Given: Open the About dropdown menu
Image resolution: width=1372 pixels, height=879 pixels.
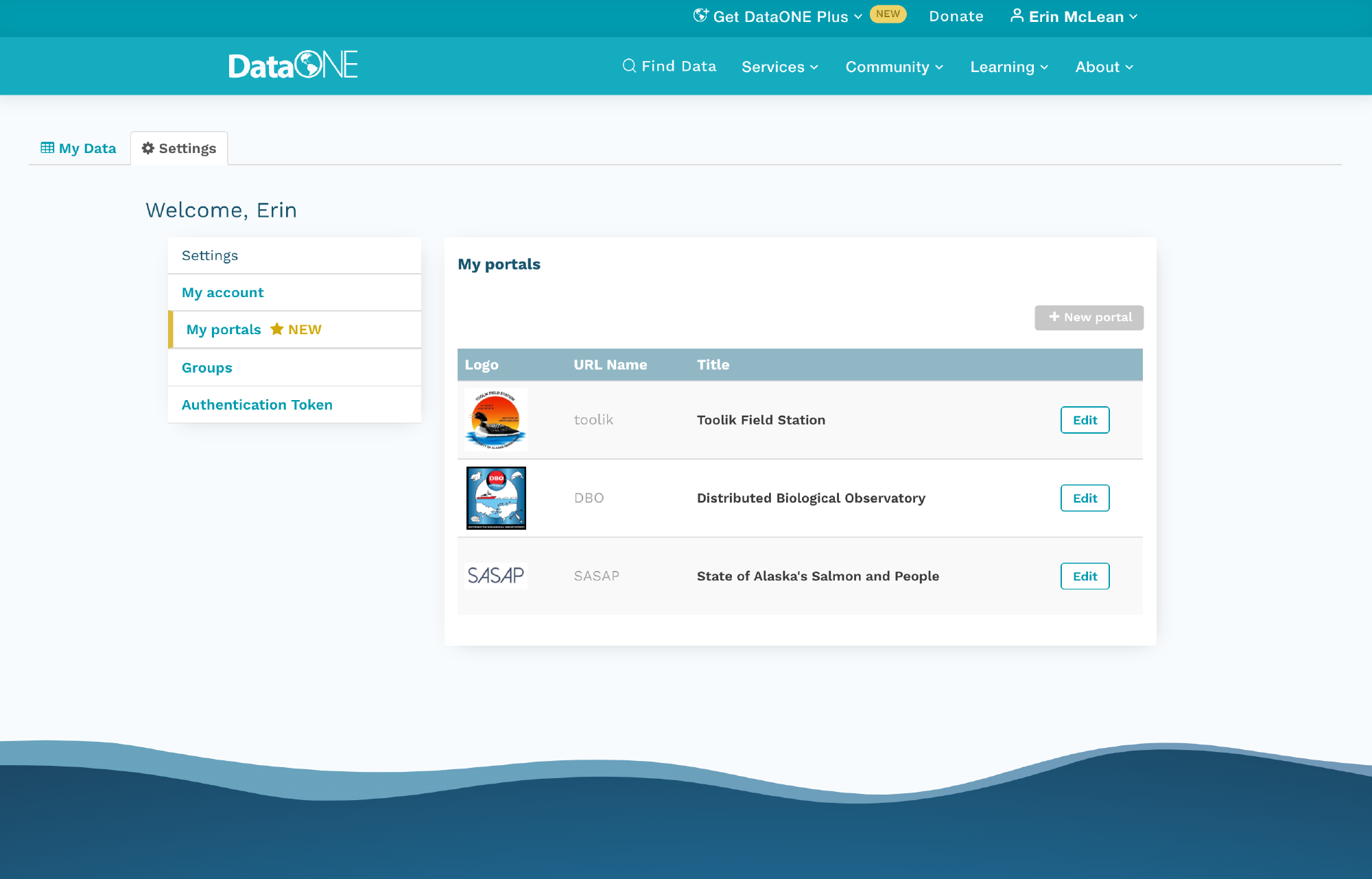Looking at the screenshot, I should pos(1104,67).
